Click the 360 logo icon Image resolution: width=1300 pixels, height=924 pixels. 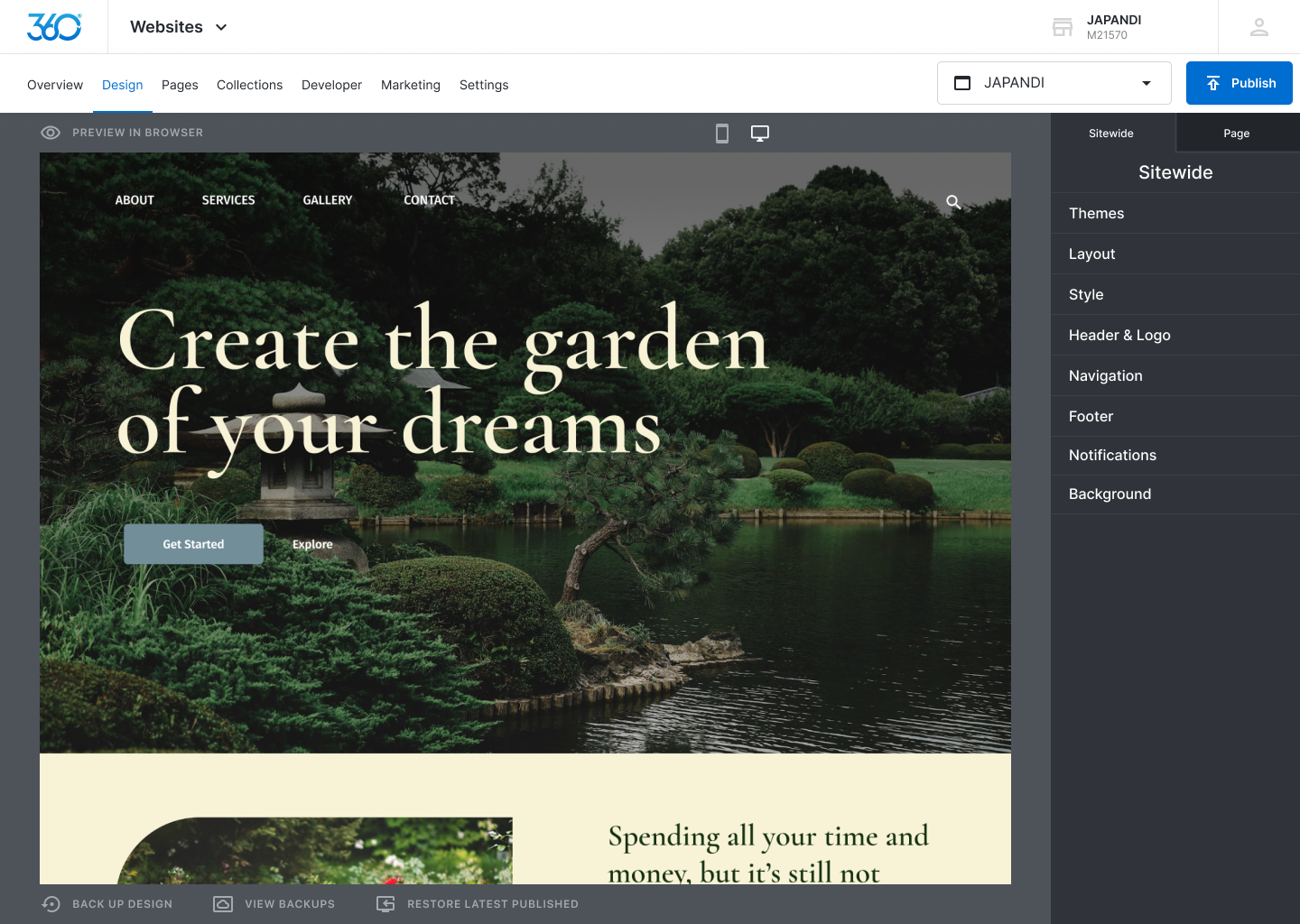54,27
